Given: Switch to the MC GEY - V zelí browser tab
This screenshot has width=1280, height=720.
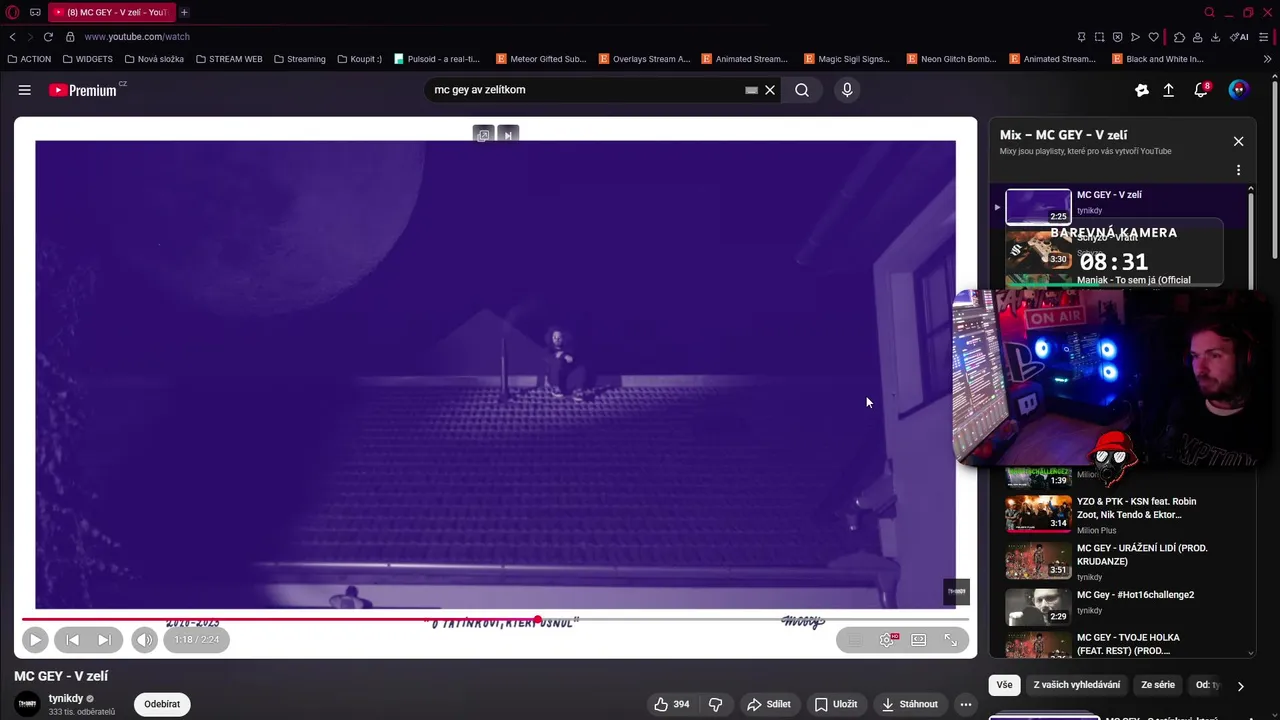Looking at the screenshot, I should click(x=110, y=12).
